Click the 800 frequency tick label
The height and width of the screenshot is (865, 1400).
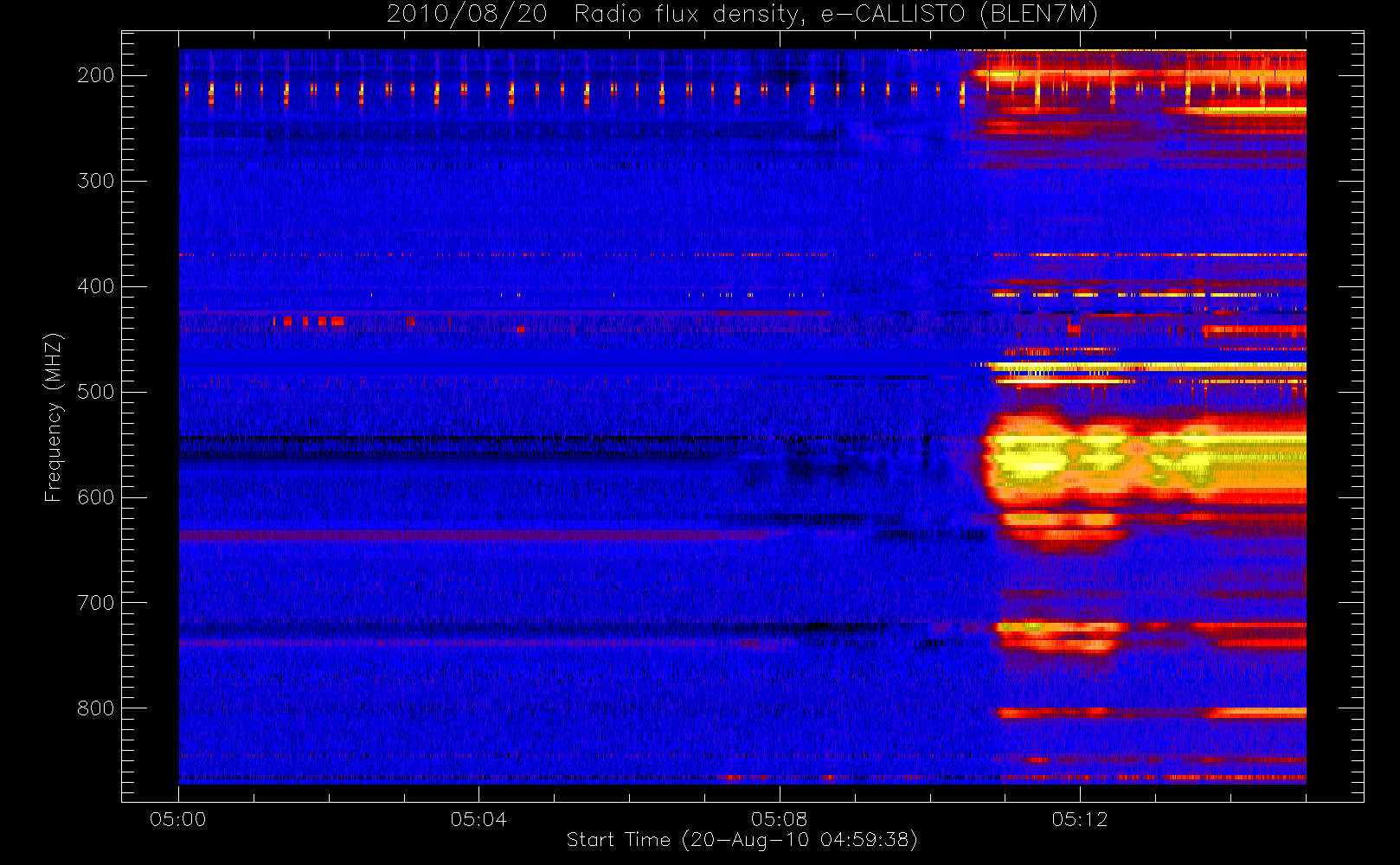(96, 708)
